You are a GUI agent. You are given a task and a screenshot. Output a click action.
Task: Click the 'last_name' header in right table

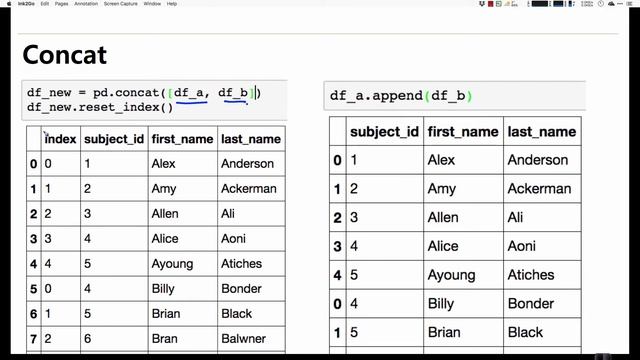pyautogui.click(x=542, y=132)
